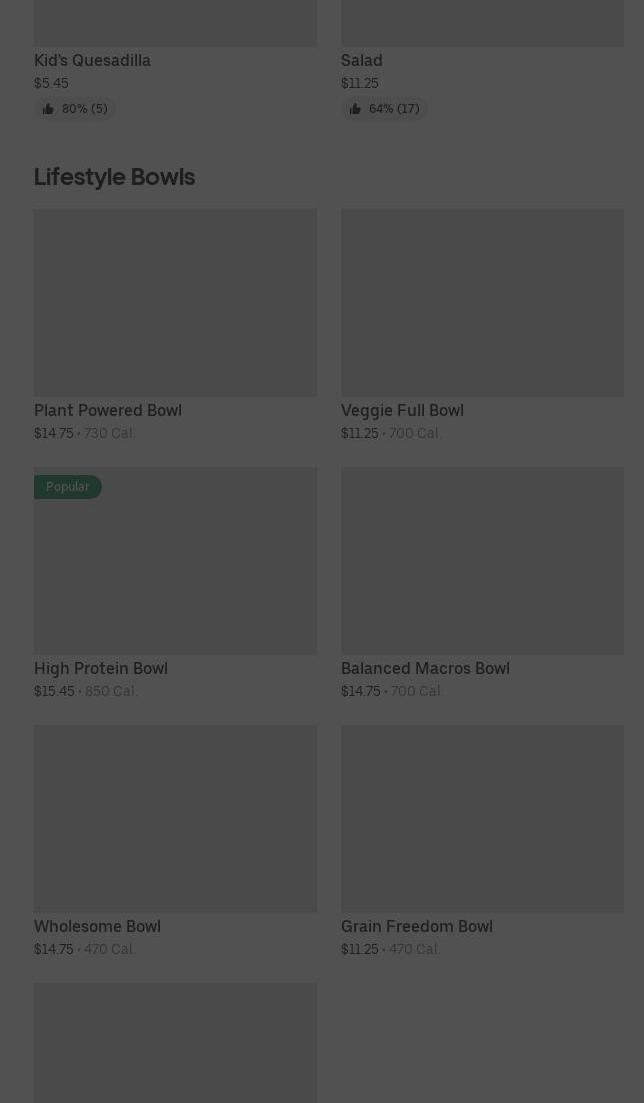Click the Popular badge on High Protein Bowl
The image size is (644, 1103).
(68, 487)
